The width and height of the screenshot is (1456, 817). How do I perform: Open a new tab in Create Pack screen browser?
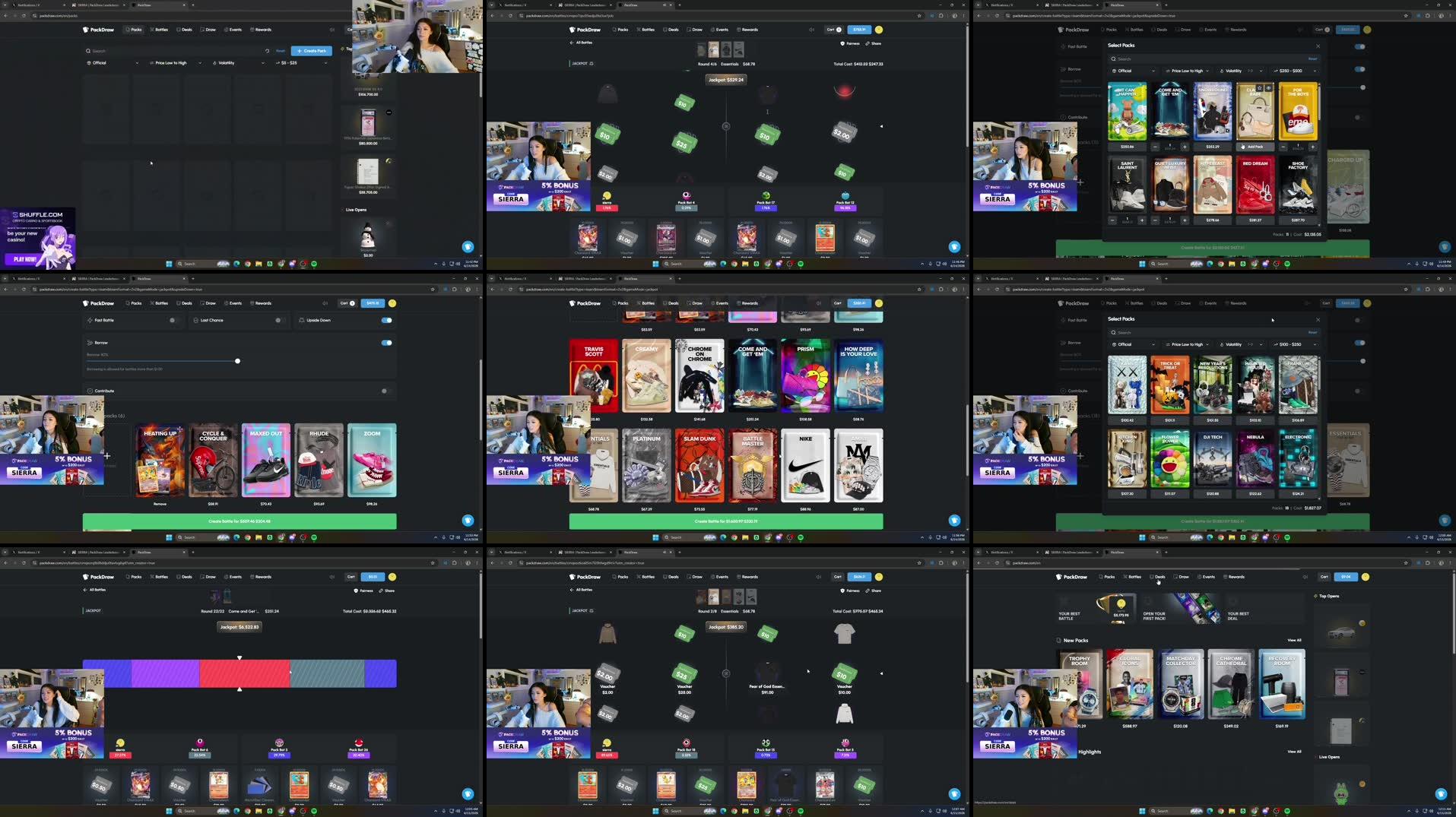coord(192,5)
